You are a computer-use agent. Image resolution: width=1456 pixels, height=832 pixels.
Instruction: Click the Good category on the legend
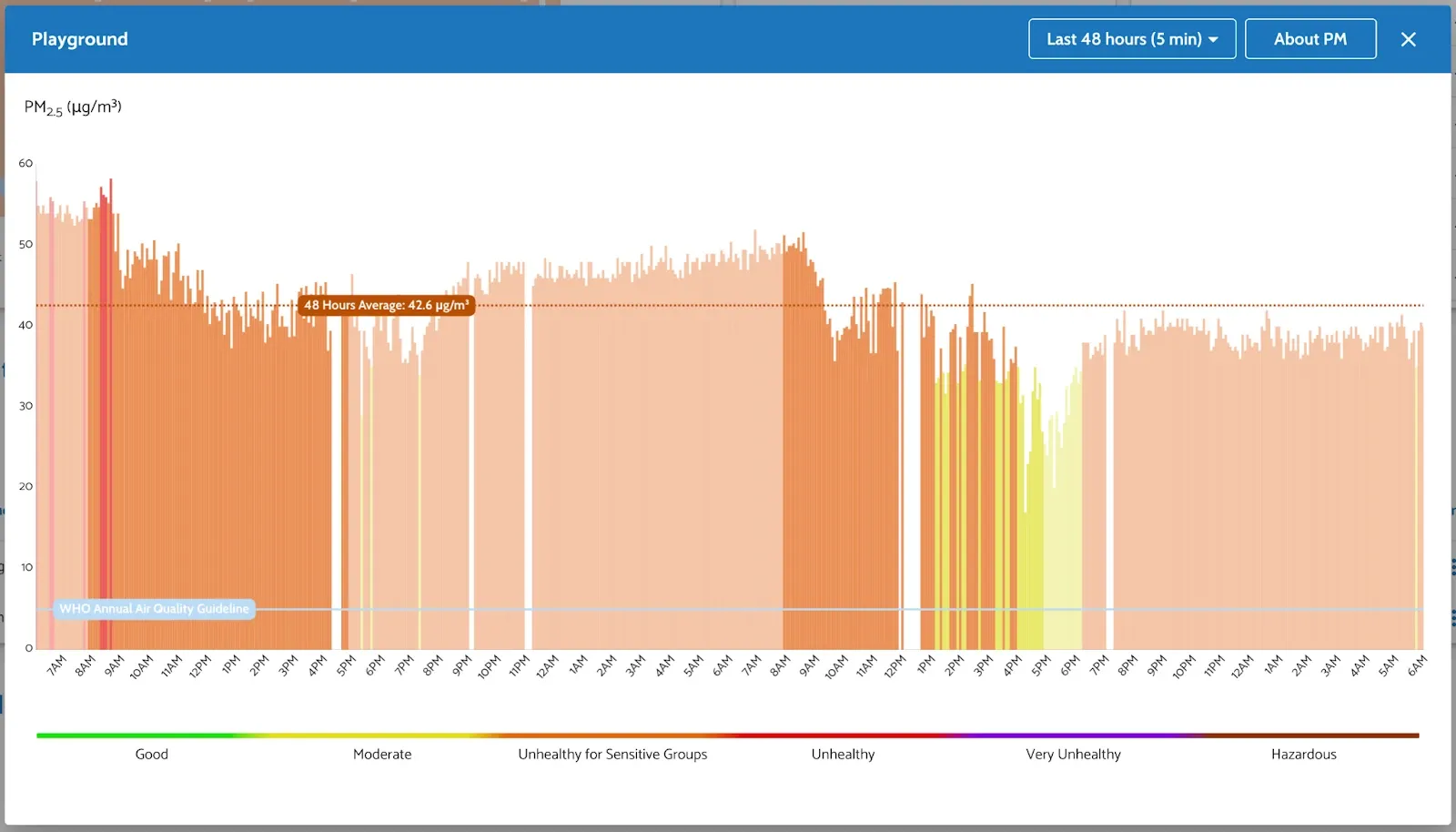click(151, 754)
